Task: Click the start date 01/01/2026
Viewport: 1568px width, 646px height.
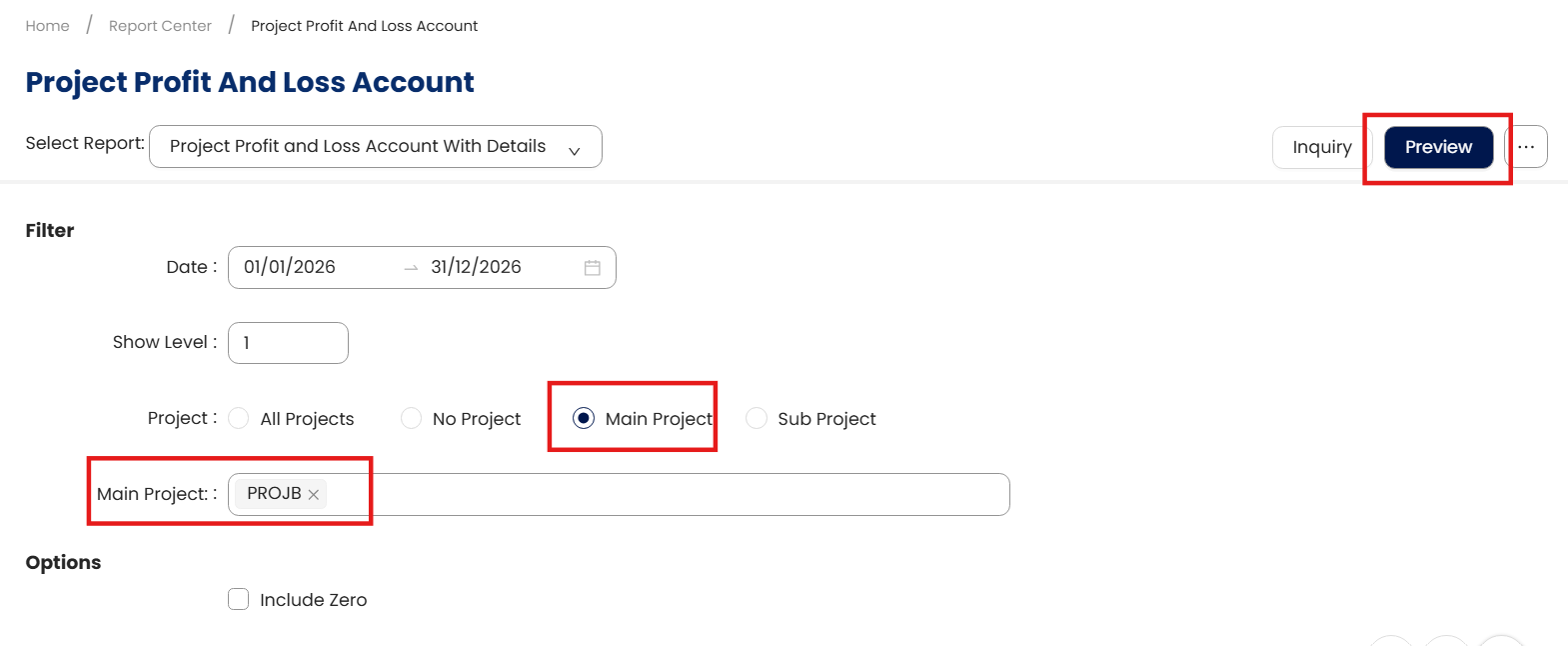Action: (x=290, y=267)
